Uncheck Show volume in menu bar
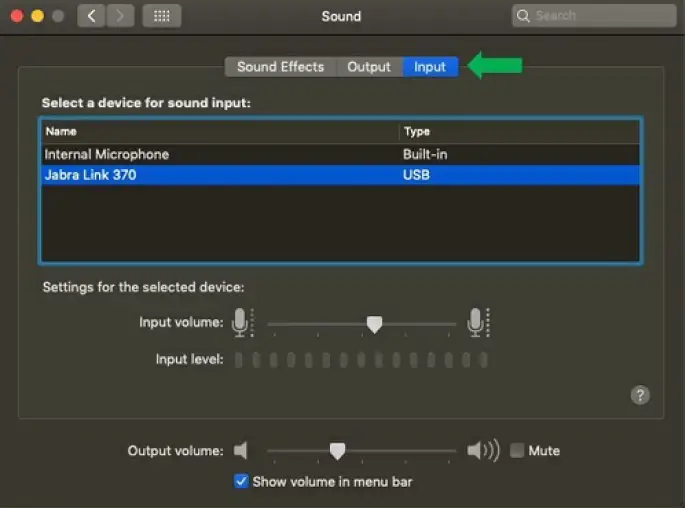The image size is (685, 508). pos(241,481)
